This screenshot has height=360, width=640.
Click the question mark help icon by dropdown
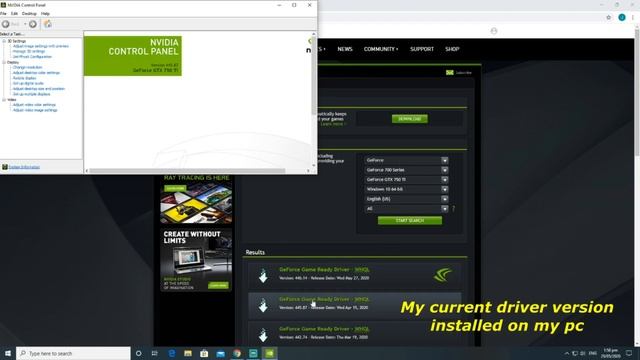click(453, 209)
